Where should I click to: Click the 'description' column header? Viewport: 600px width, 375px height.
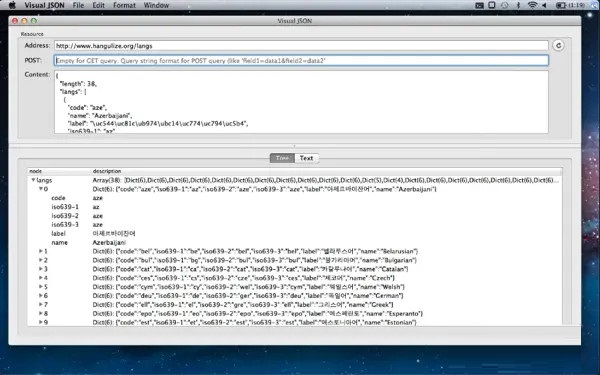[326, 171]
